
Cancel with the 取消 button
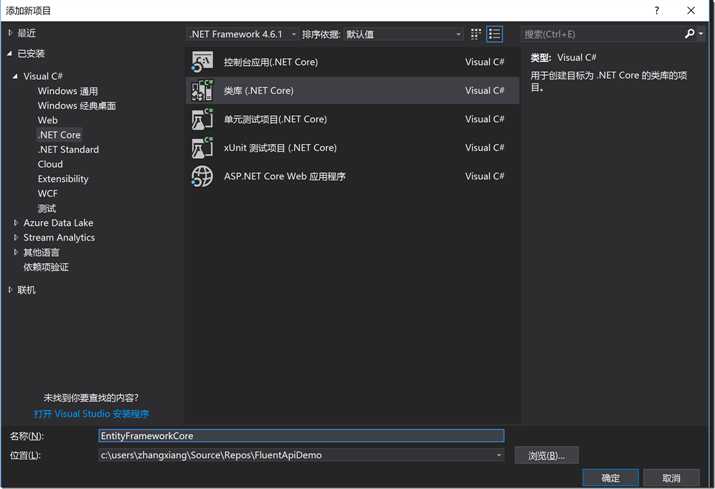671,478
